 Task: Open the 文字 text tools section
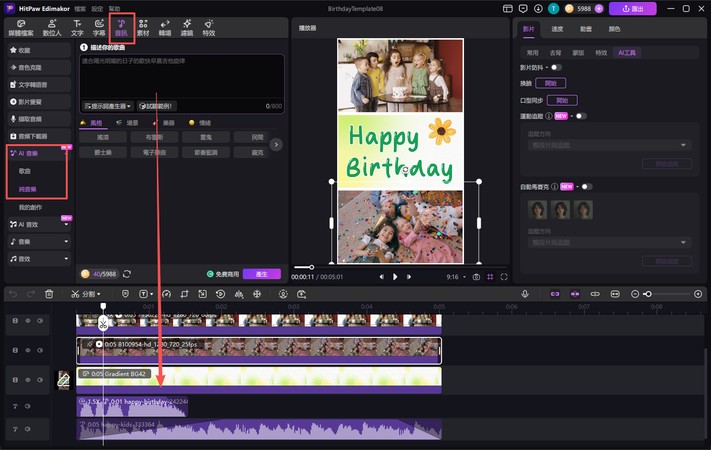point(77,28)
